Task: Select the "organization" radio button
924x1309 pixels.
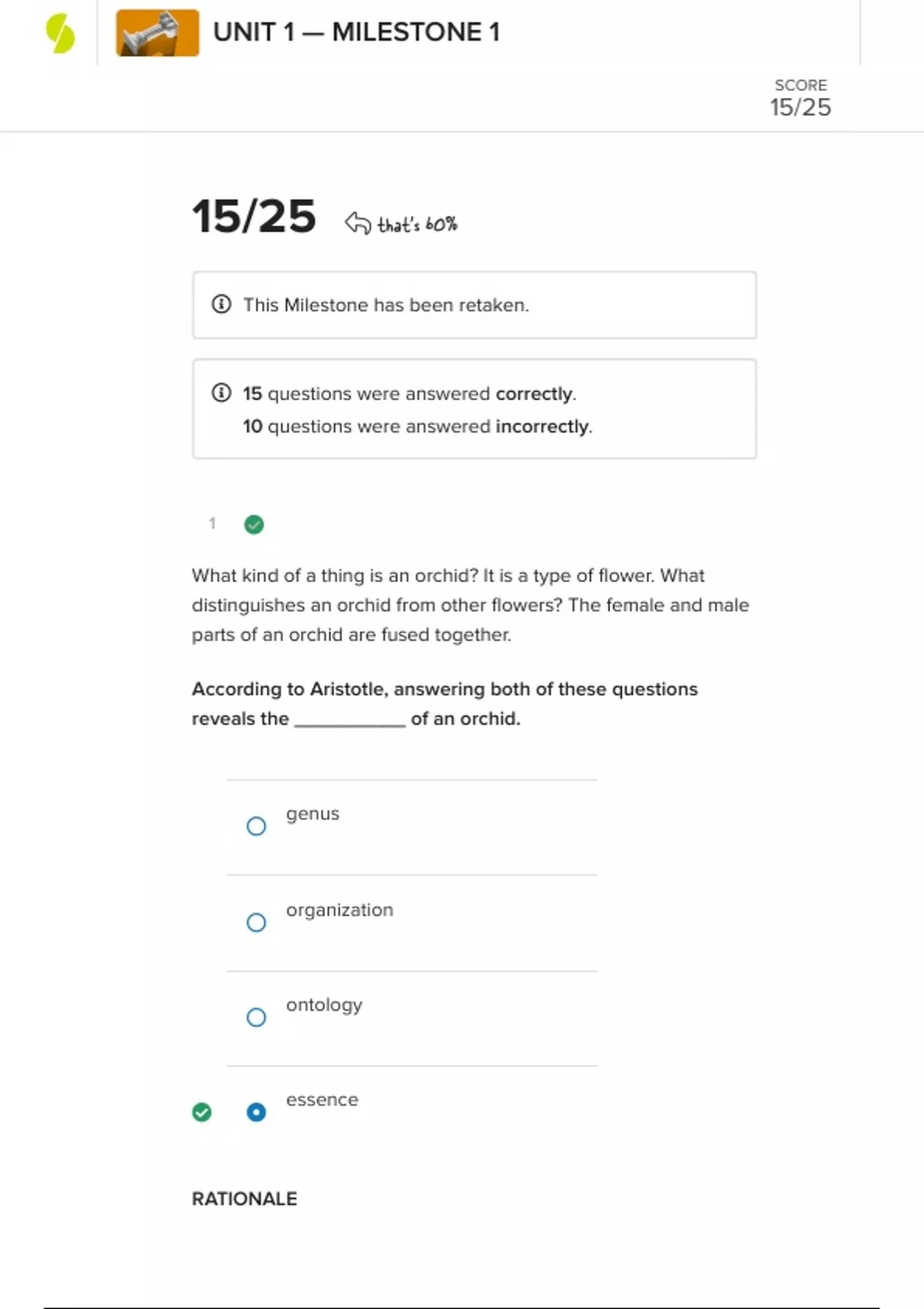Action: (x=256, y=922)
